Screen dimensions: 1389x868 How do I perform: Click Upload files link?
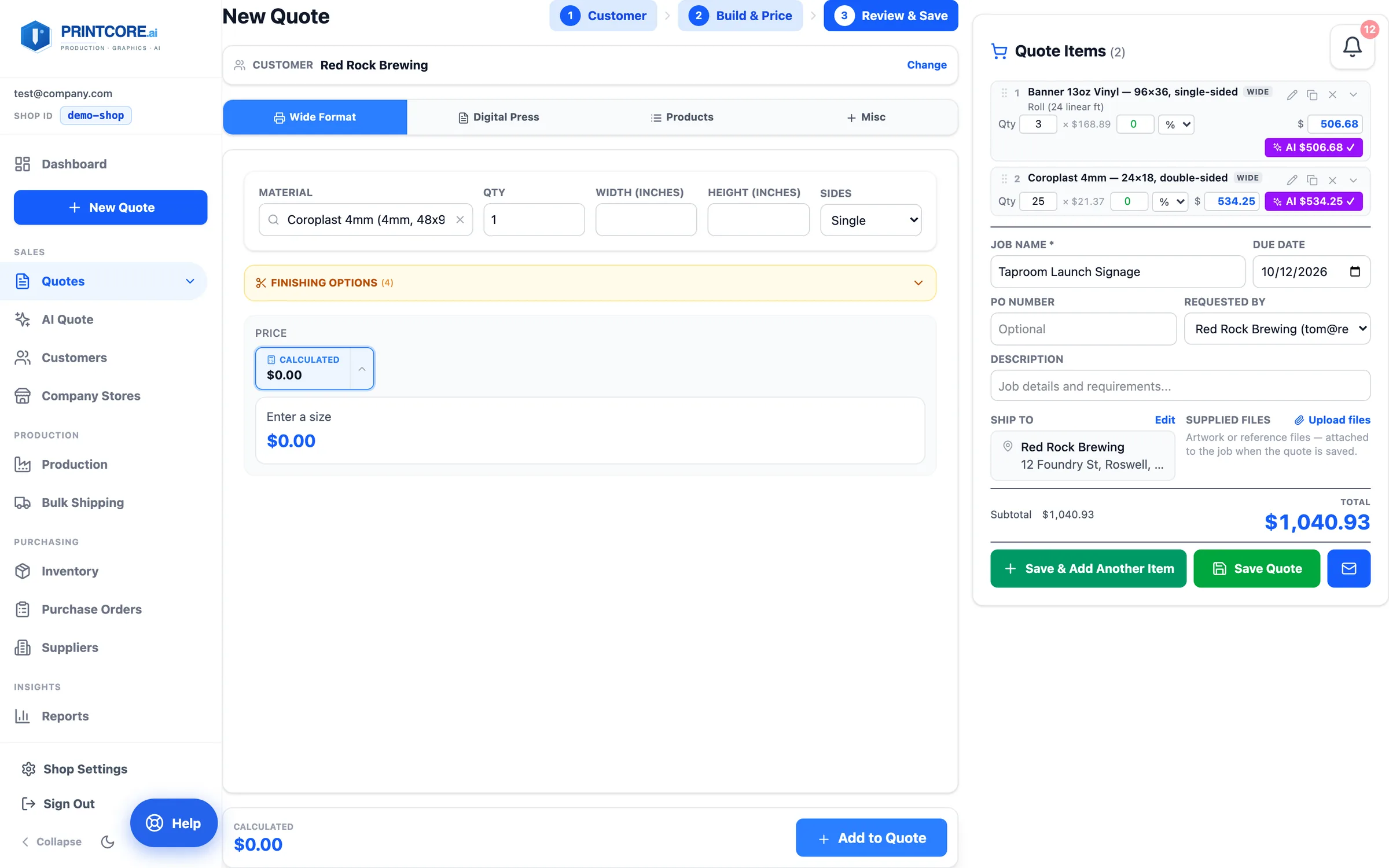pyautogui.click(x=1332, y=420)
